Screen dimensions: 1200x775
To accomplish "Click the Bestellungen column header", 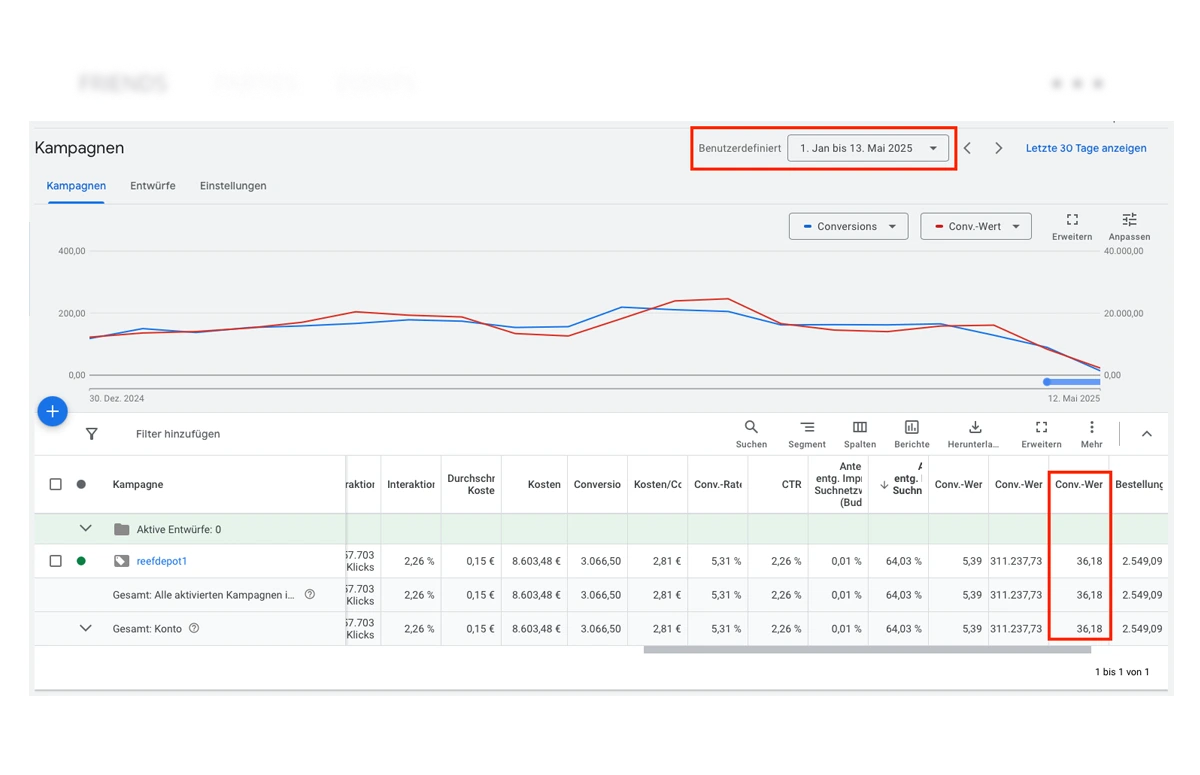I will (x=1138, y=485).
